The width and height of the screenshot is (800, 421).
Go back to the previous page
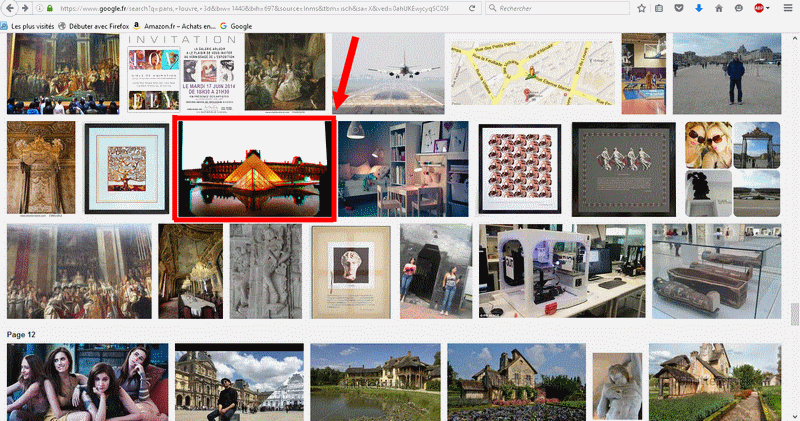pyautogui.click(x=10, y=8)
